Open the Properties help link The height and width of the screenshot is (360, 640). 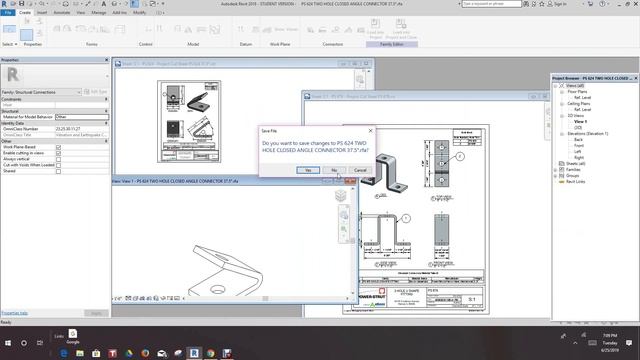coord(14,313)
